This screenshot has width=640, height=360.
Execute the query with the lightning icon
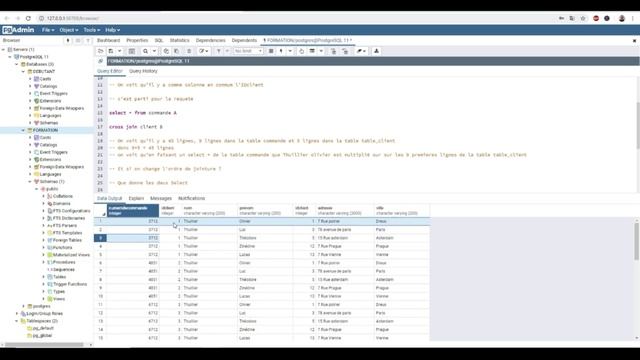[x=281, y=51]
